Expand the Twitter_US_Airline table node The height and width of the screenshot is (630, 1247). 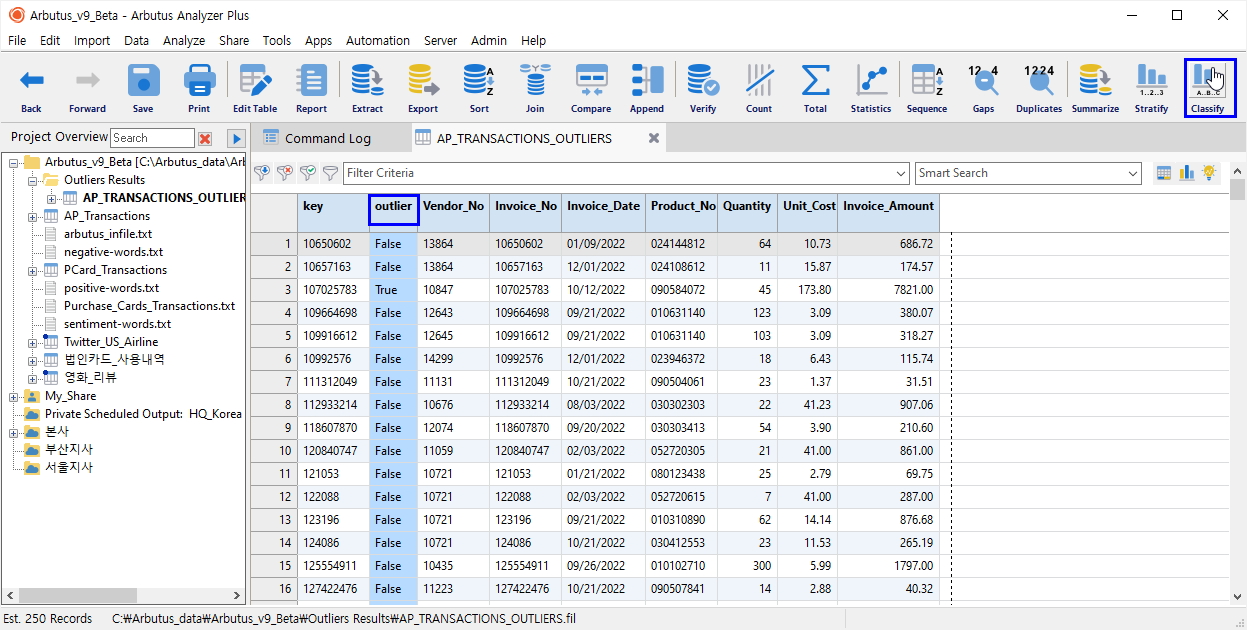[x=33, y=342]
